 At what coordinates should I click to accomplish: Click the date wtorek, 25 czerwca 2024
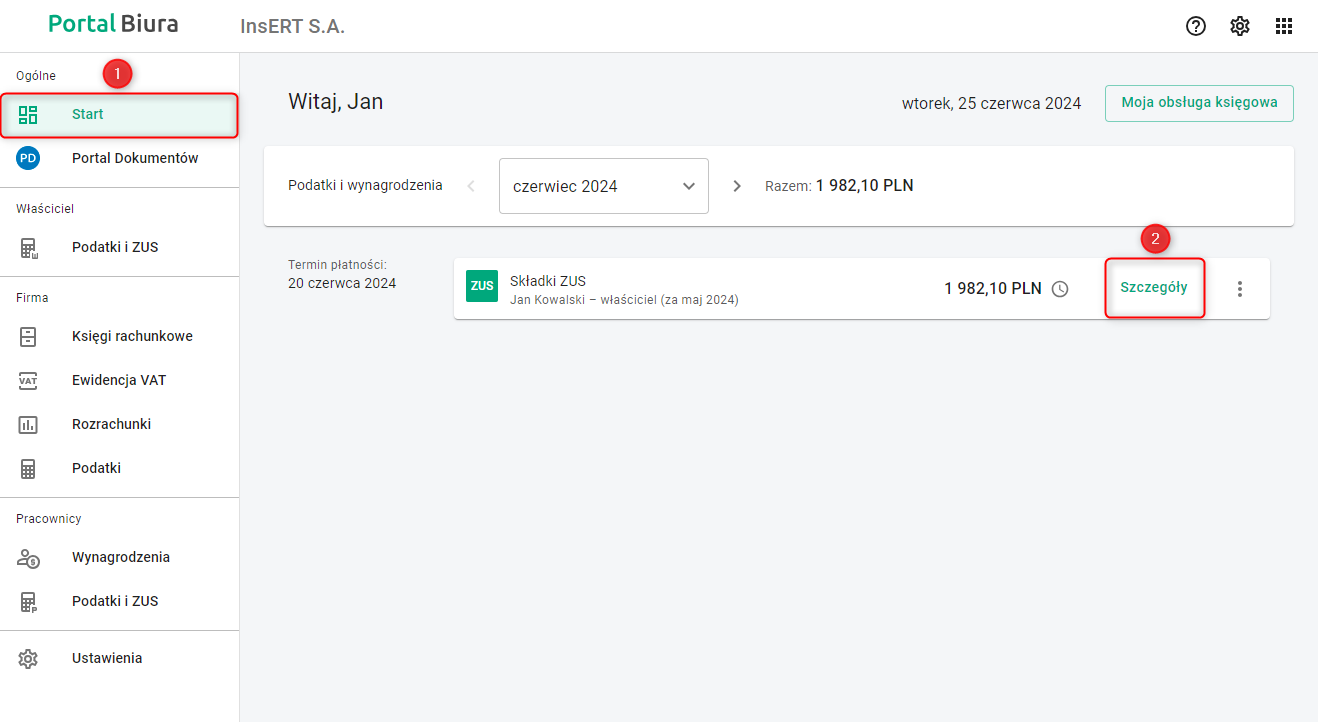[991, 103]
